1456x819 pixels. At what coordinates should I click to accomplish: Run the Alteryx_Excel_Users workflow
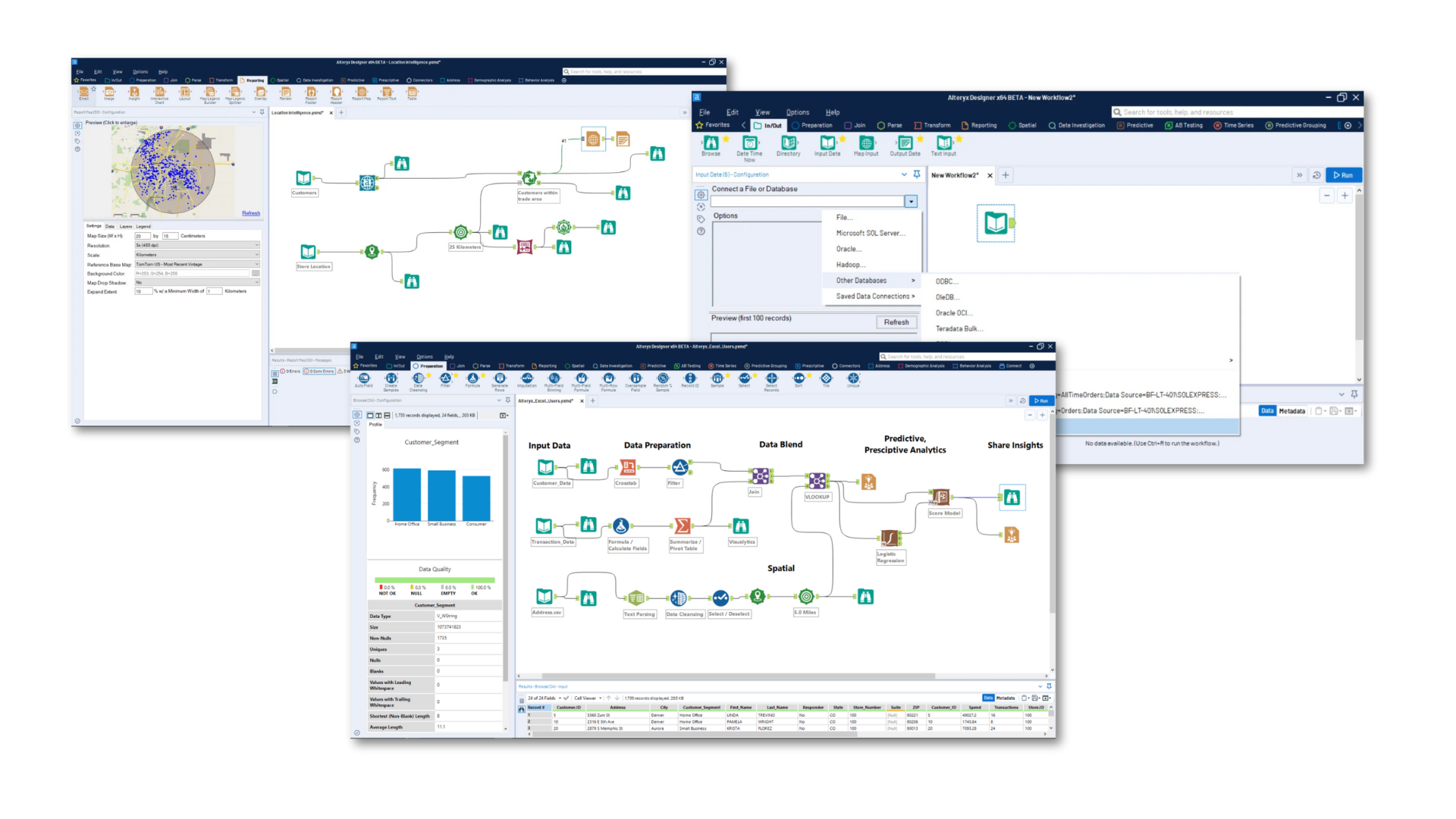1041,400
